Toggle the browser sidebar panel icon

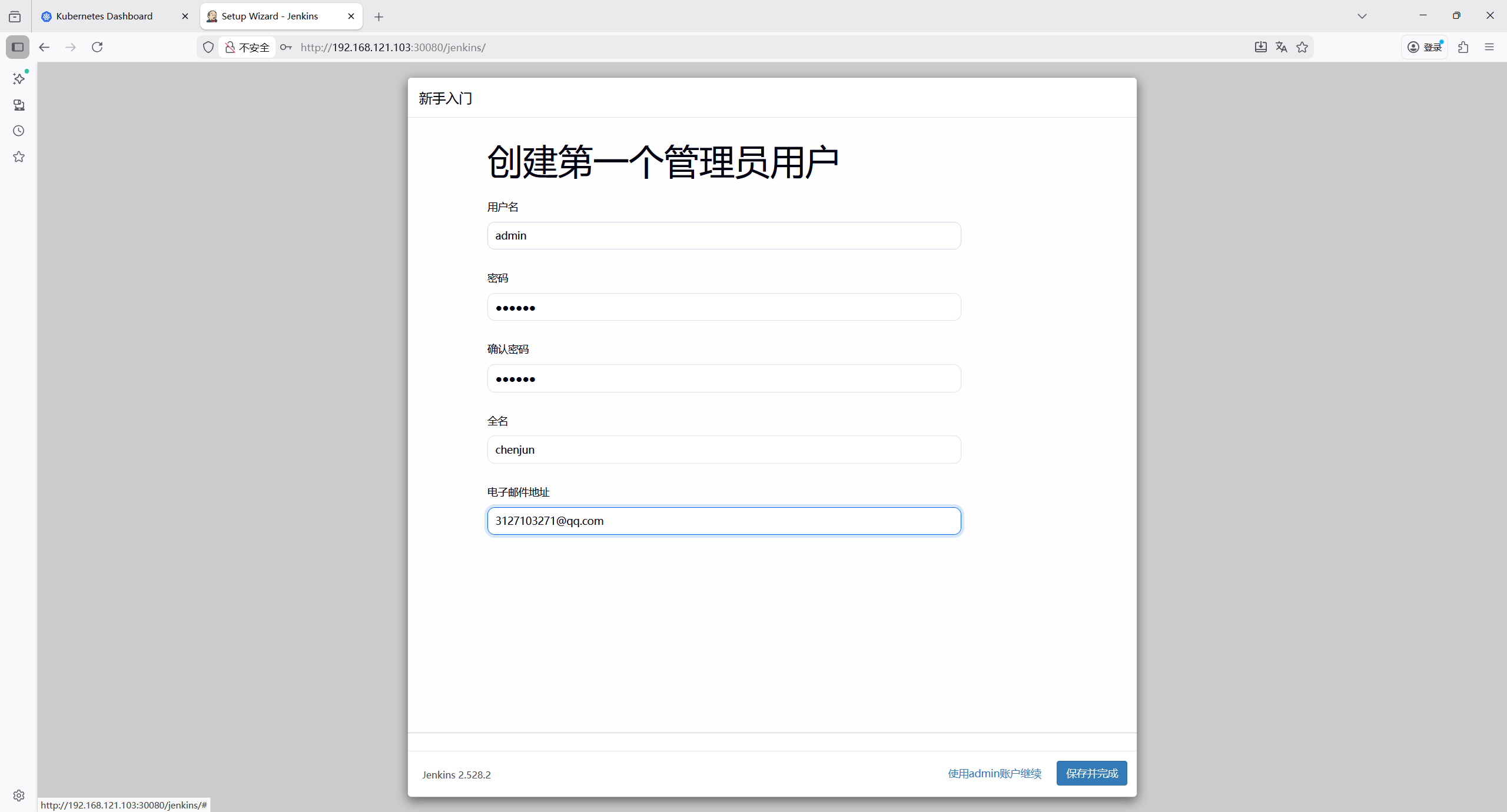point(18,47)
